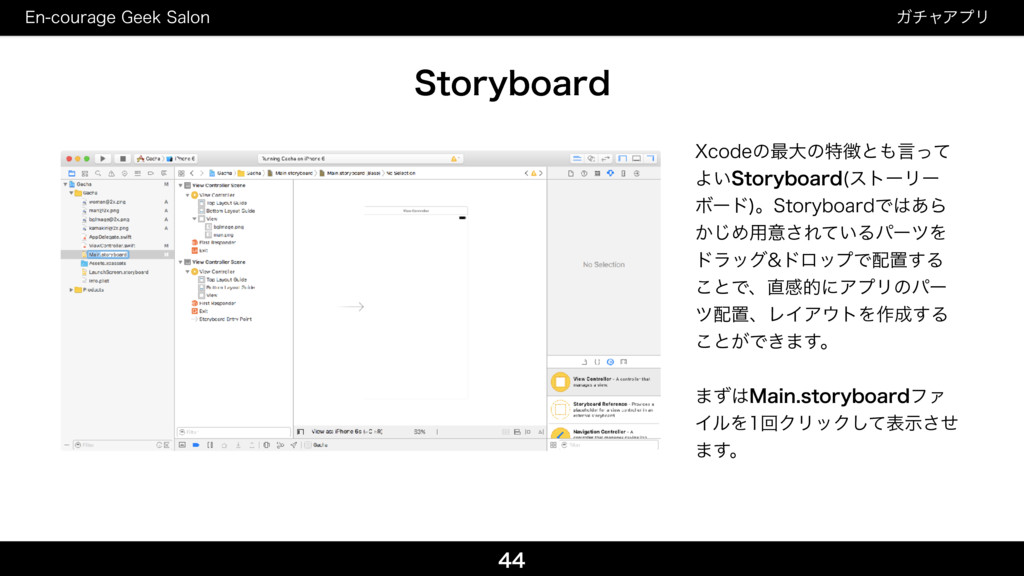
Task: Open the Align constraints icon
Action: click(x=517, y=432)
